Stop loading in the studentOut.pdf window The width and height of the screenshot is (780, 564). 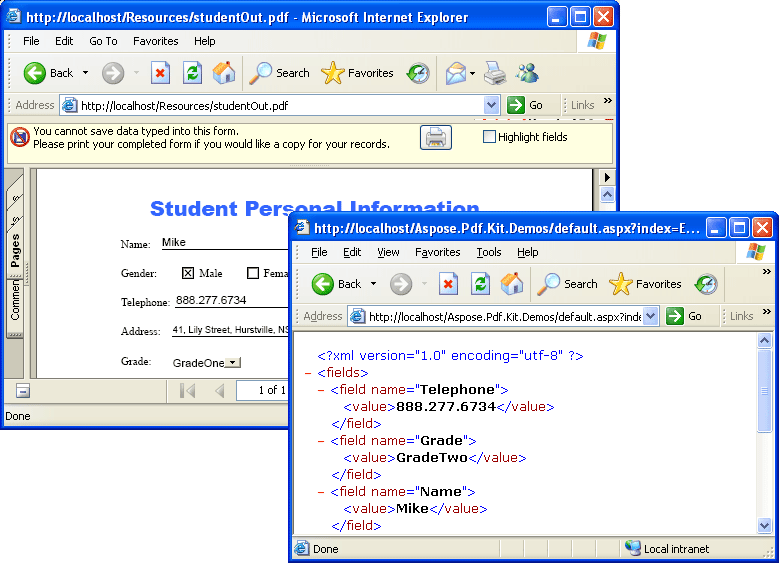click(x=160, y=73)
